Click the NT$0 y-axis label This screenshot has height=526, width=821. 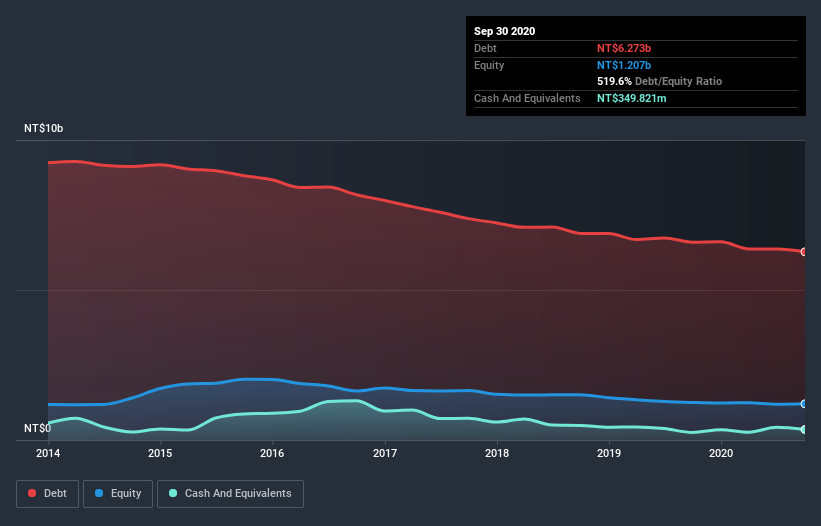38,428
